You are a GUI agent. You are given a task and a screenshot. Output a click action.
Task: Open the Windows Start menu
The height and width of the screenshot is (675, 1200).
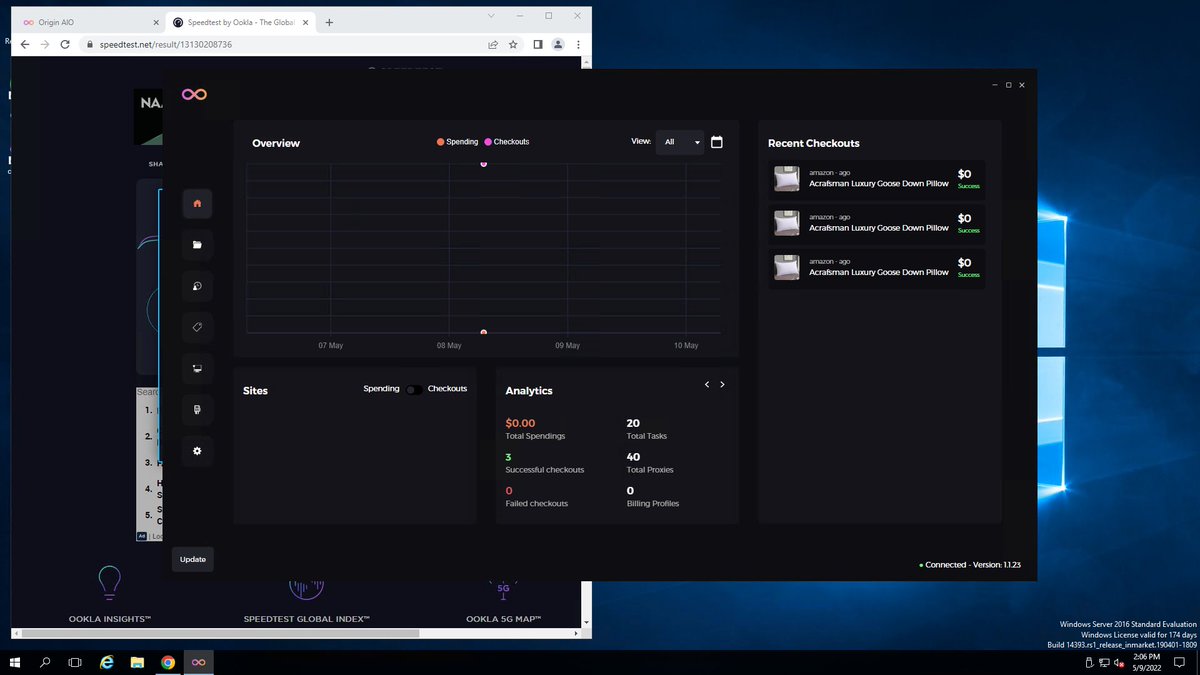15,662
